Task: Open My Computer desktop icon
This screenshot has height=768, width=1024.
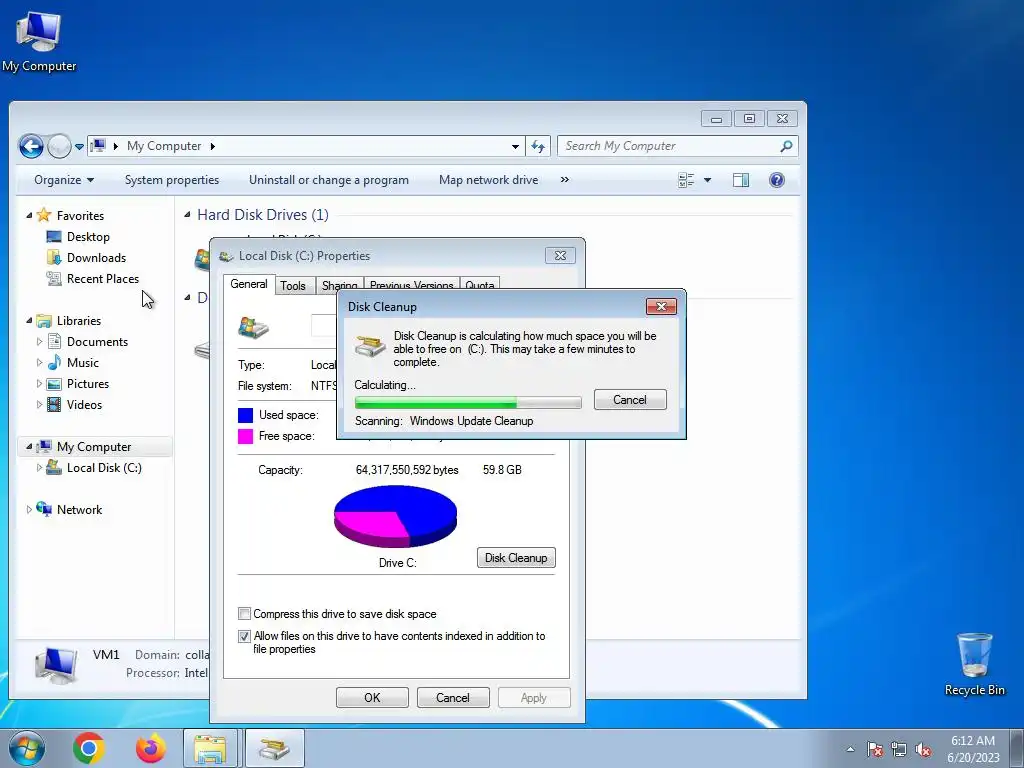Action: (x=39, y=41)
